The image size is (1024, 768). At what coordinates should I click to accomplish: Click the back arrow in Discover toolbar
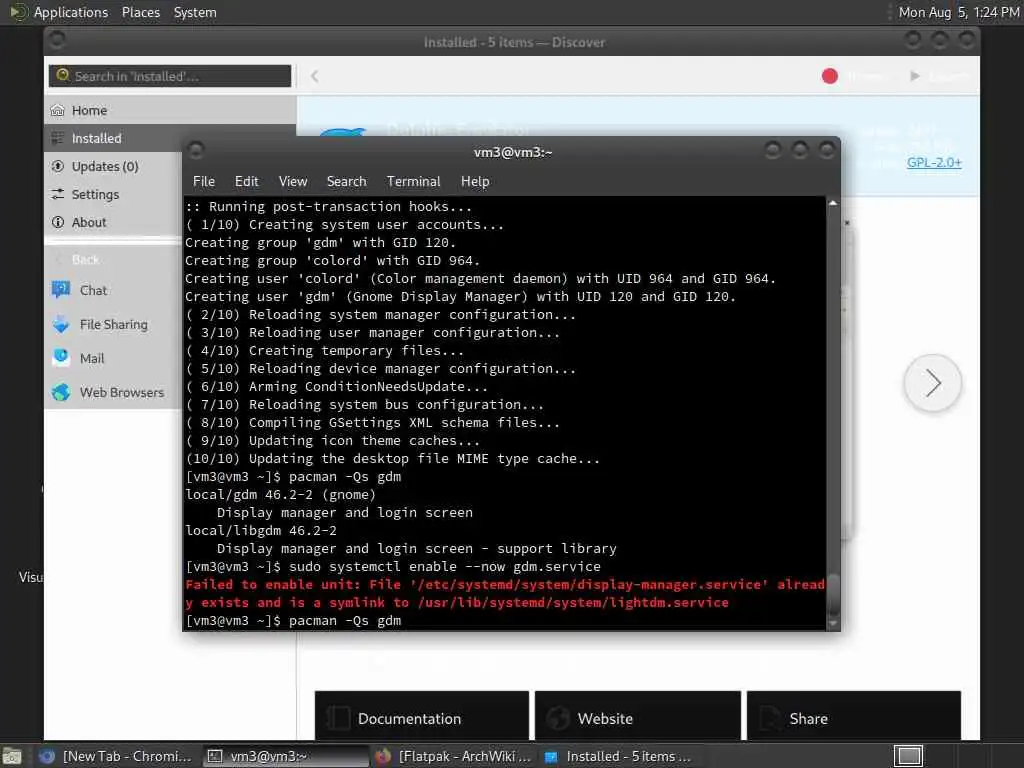(315, 76)
